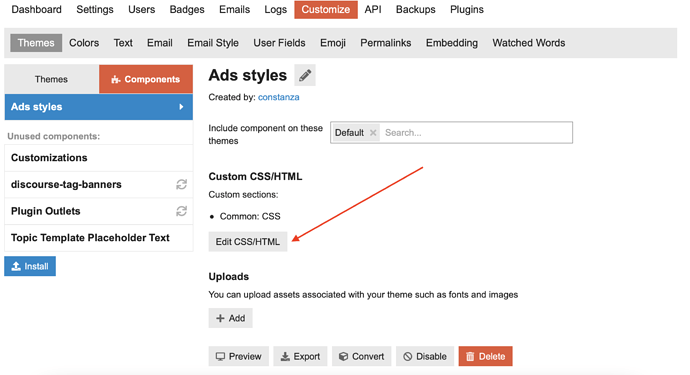Viewport: 690px width, 375px height.
Task: Click the Install button
Action: click(30, 266)
